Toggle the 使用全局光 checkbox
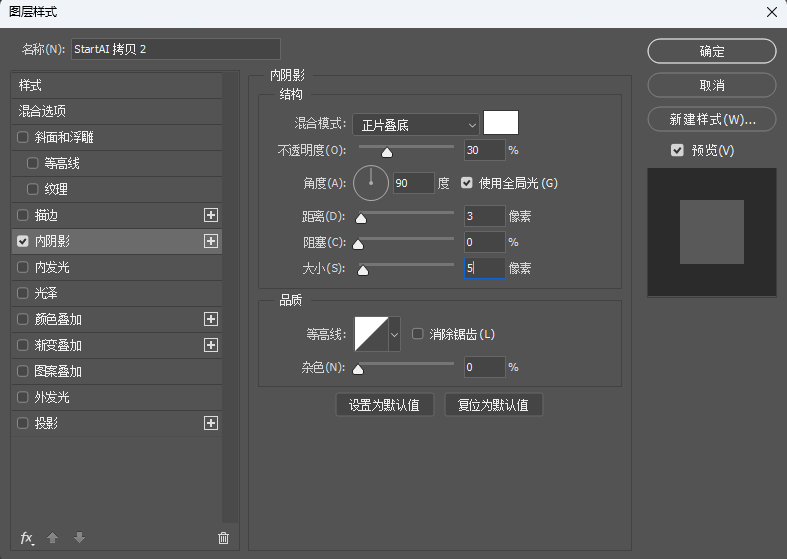This screenshot has width=787, height=559. (467, 183)
